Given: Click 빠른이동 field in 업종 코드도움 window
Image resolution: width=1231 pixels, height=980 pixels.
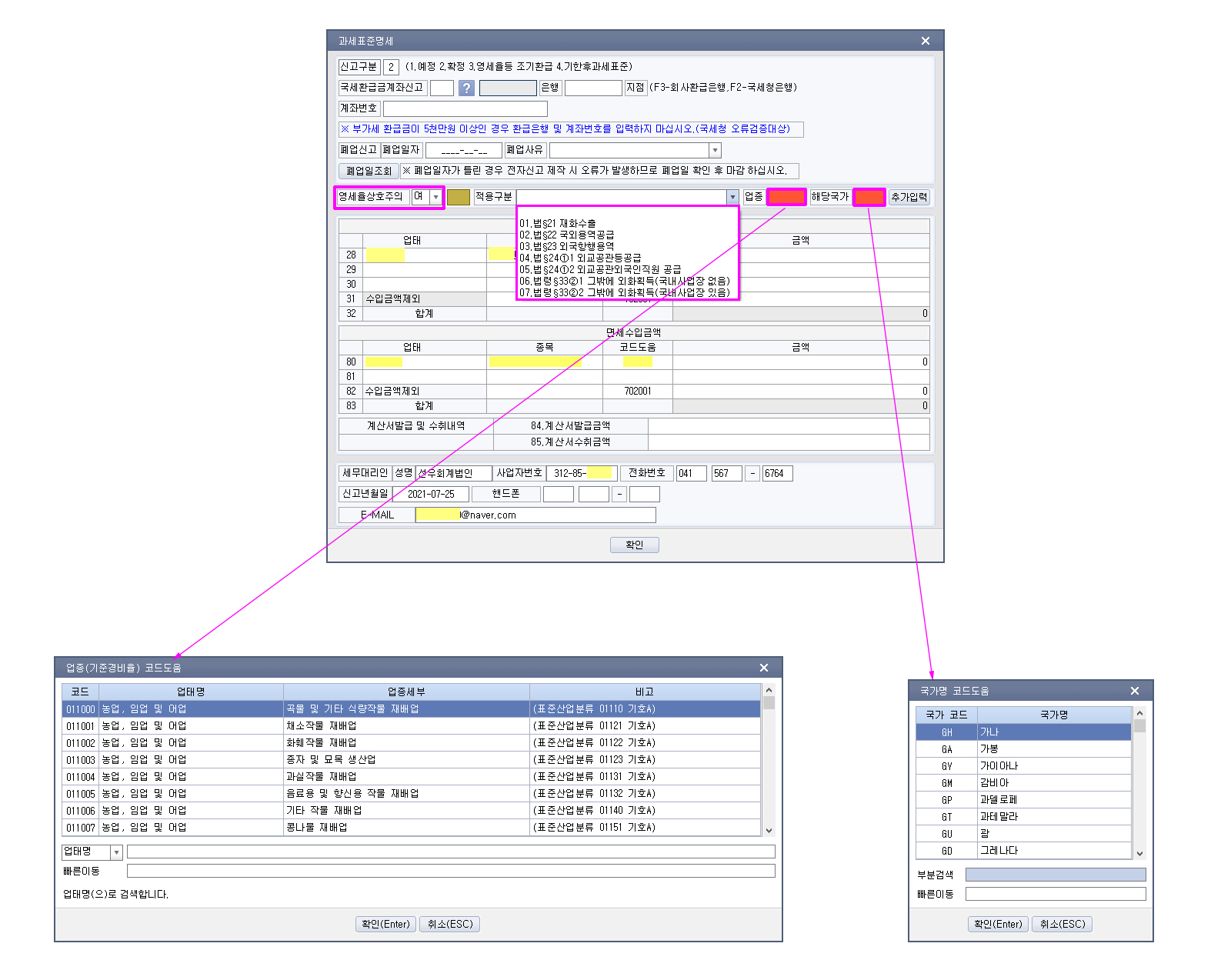Looking at the screenshot, I should click(451, 871).
